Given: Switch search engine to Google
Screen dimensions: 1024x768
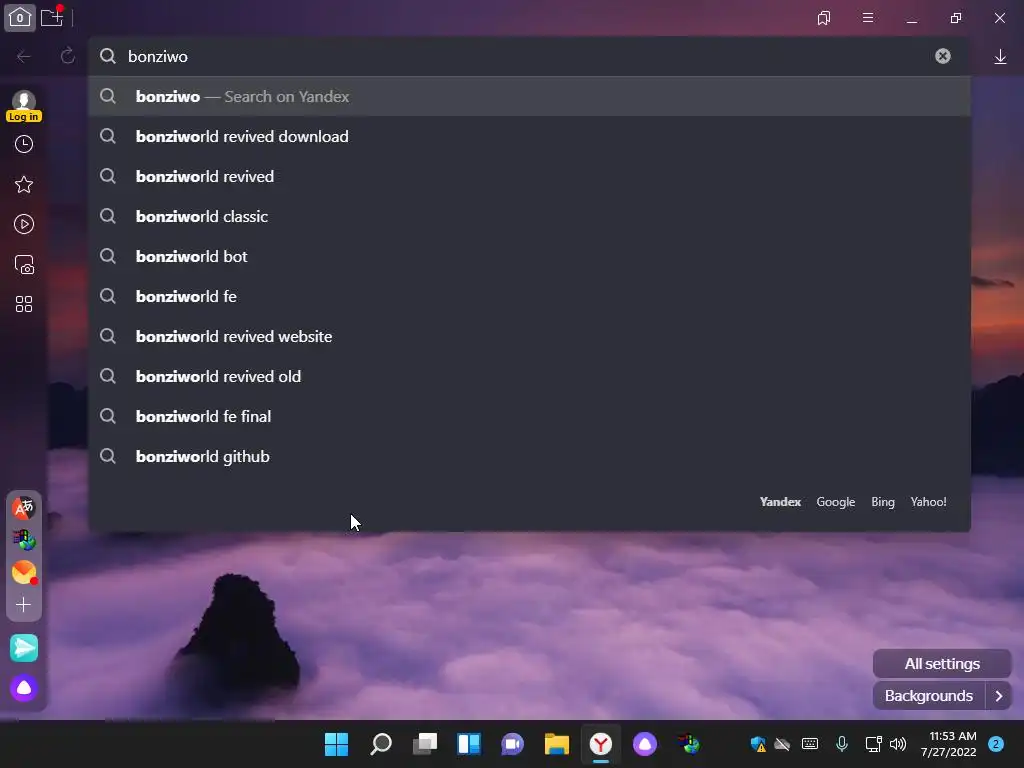Looking at the screenshot, I should pyautogui.click(x=835, y=502).
